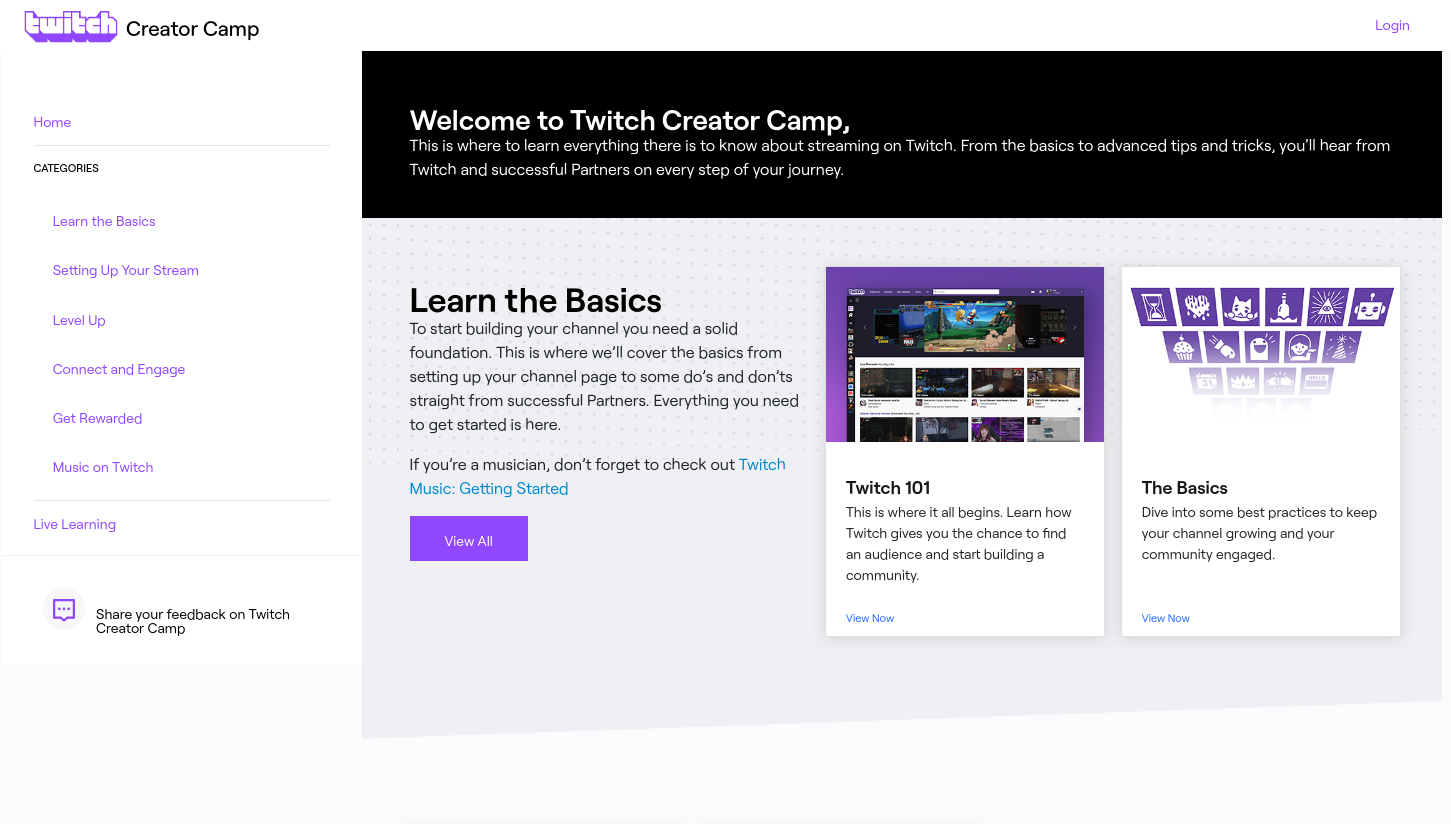Click The Basics card title
Viewport: 1451px width, 824px height.
tap(1185, 488)
